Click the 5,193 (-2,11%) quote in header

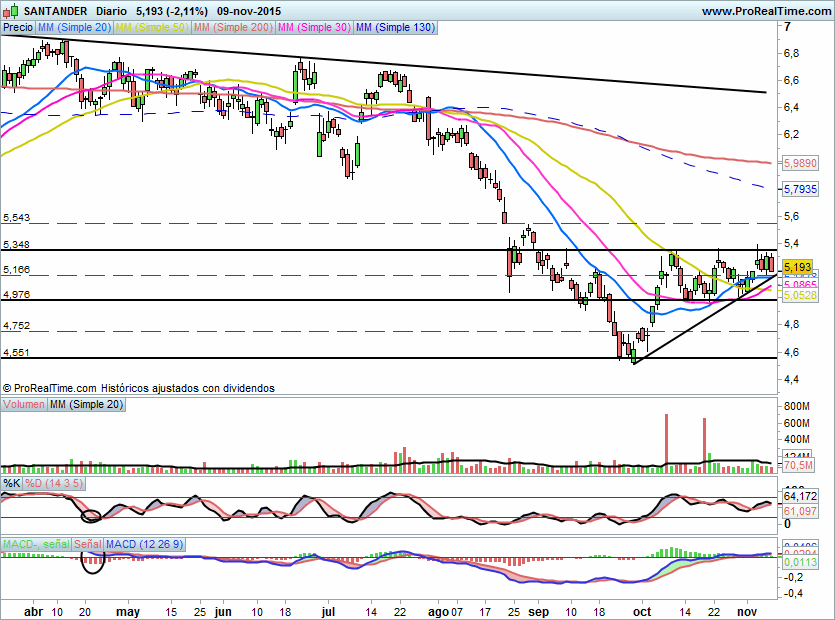tap(171, 11)
